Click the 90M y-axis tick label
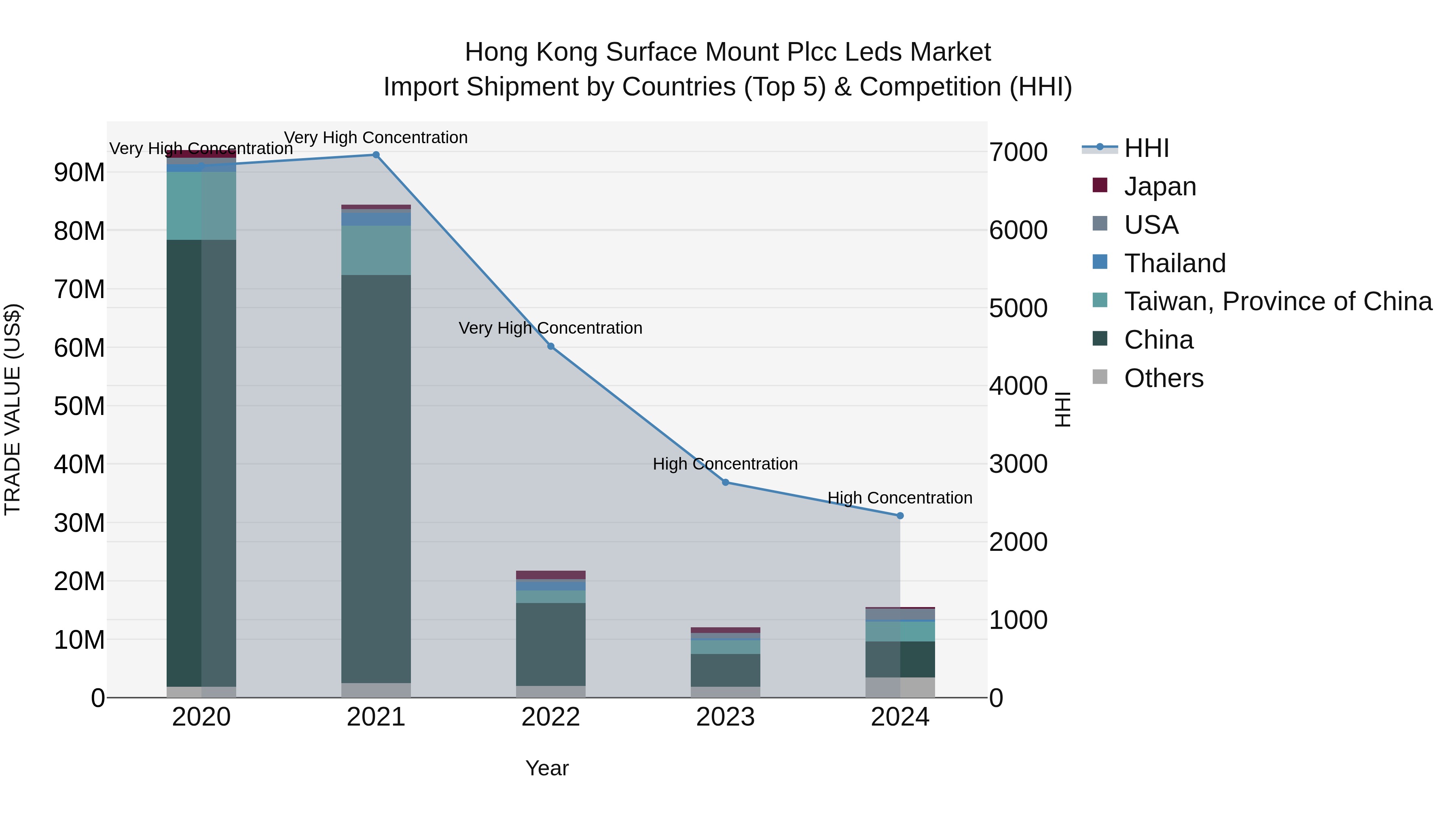The height and width of the screenshot is (819, 1456). coord(79,172)
